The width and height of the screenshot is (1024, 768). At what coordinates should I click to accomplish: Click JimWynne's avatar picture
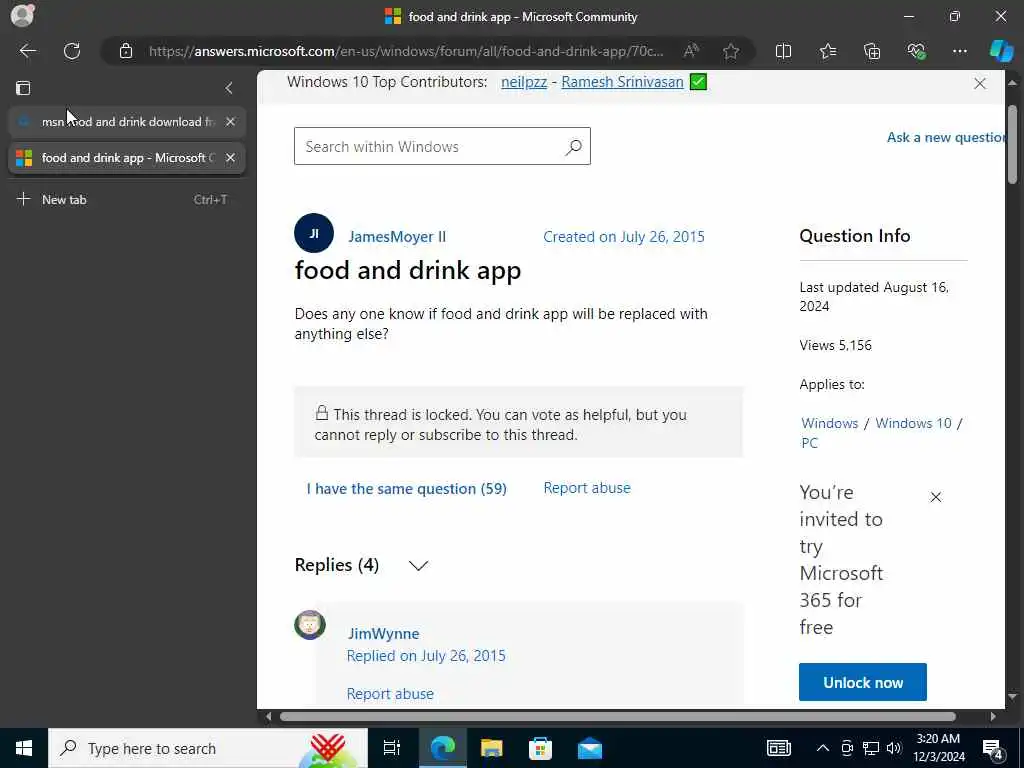click(310, 625)
